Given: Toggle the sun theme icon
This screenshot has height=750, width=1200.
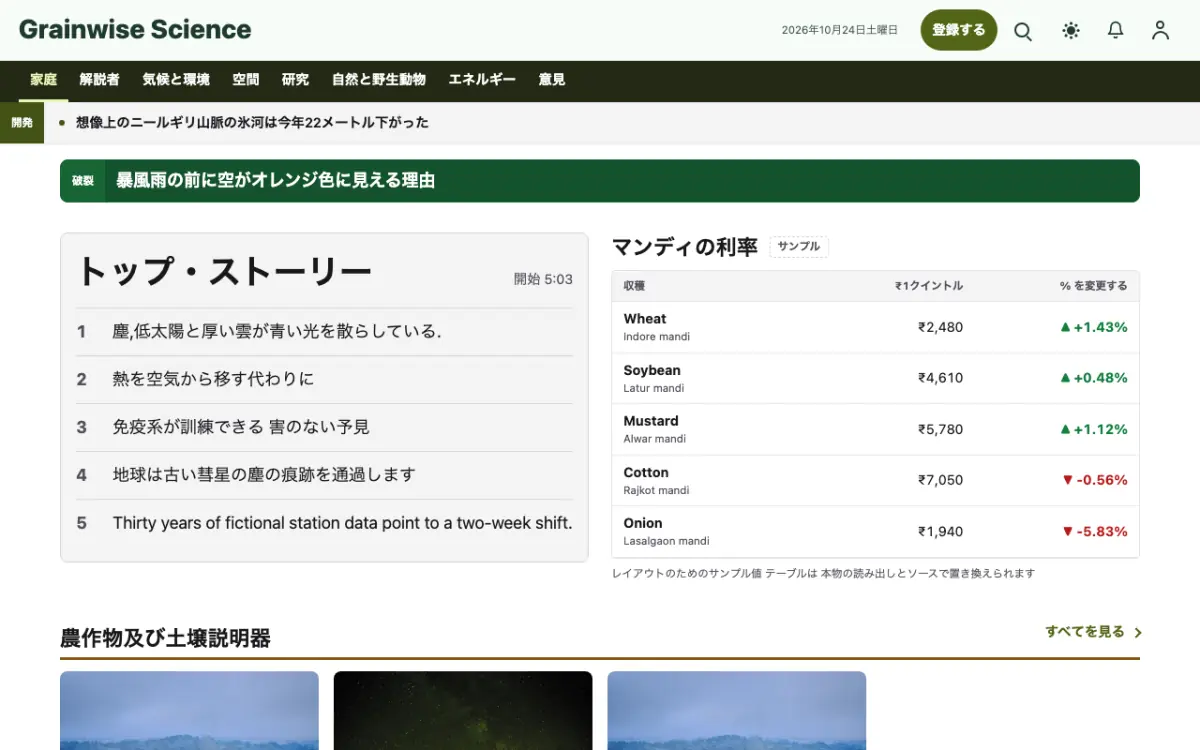Looking at the screenshot, I should coord(1071,31).
